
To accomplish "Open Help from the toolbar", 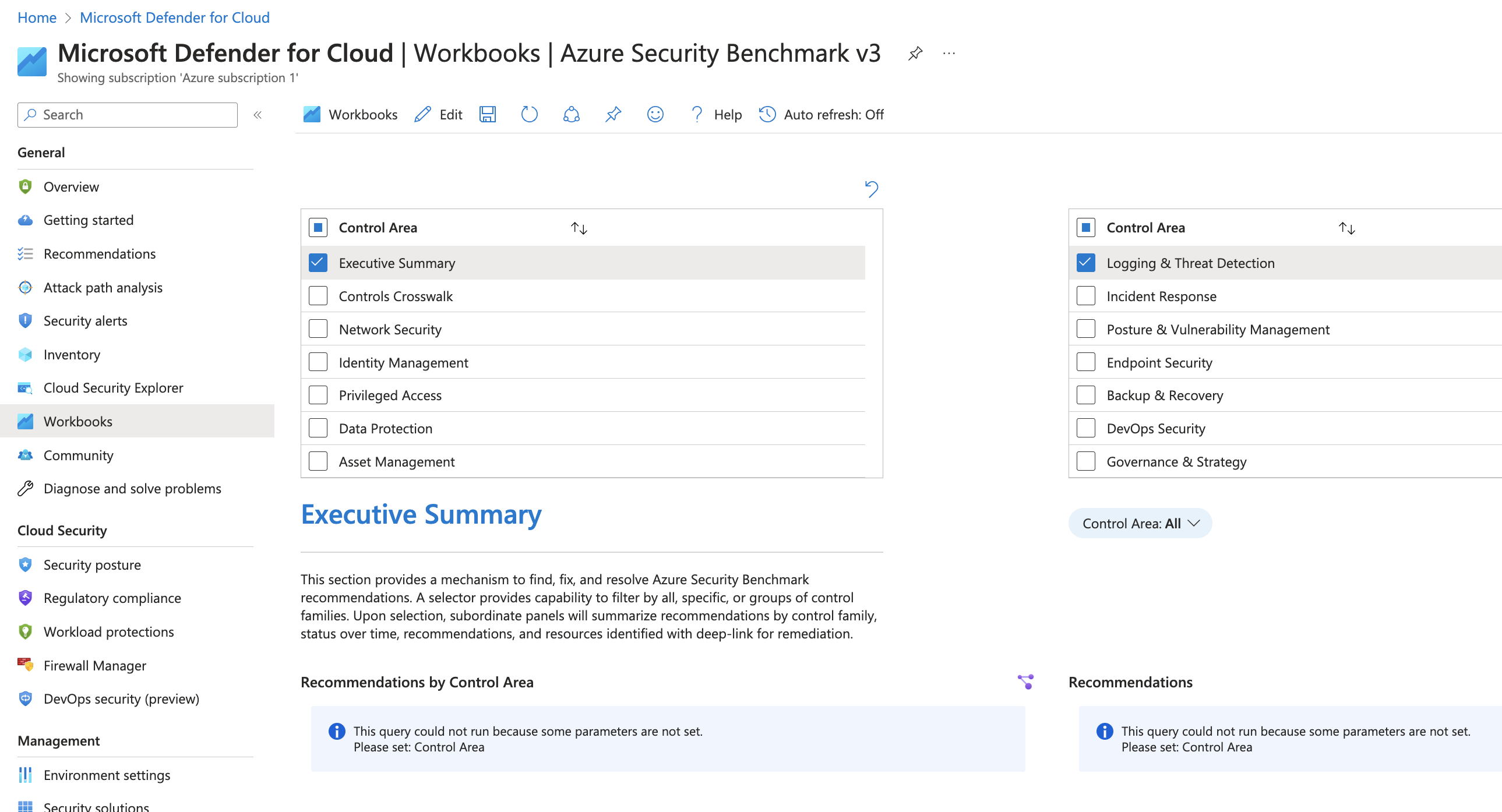I will tap(715, 114).
